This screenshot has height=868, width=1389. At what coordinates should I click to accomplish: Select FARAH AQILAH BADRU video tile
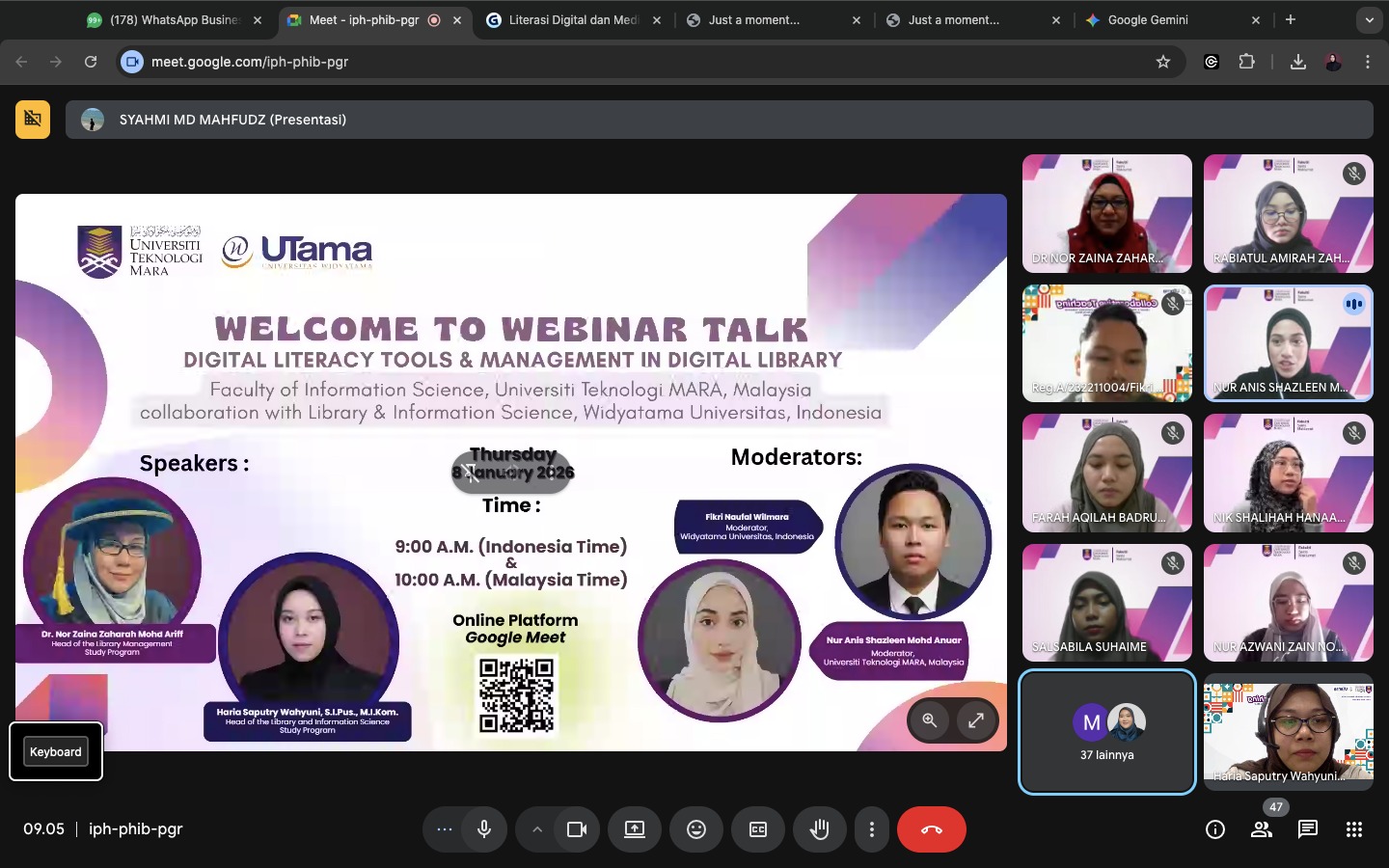pyautogui.click(x=1107, y=473)
